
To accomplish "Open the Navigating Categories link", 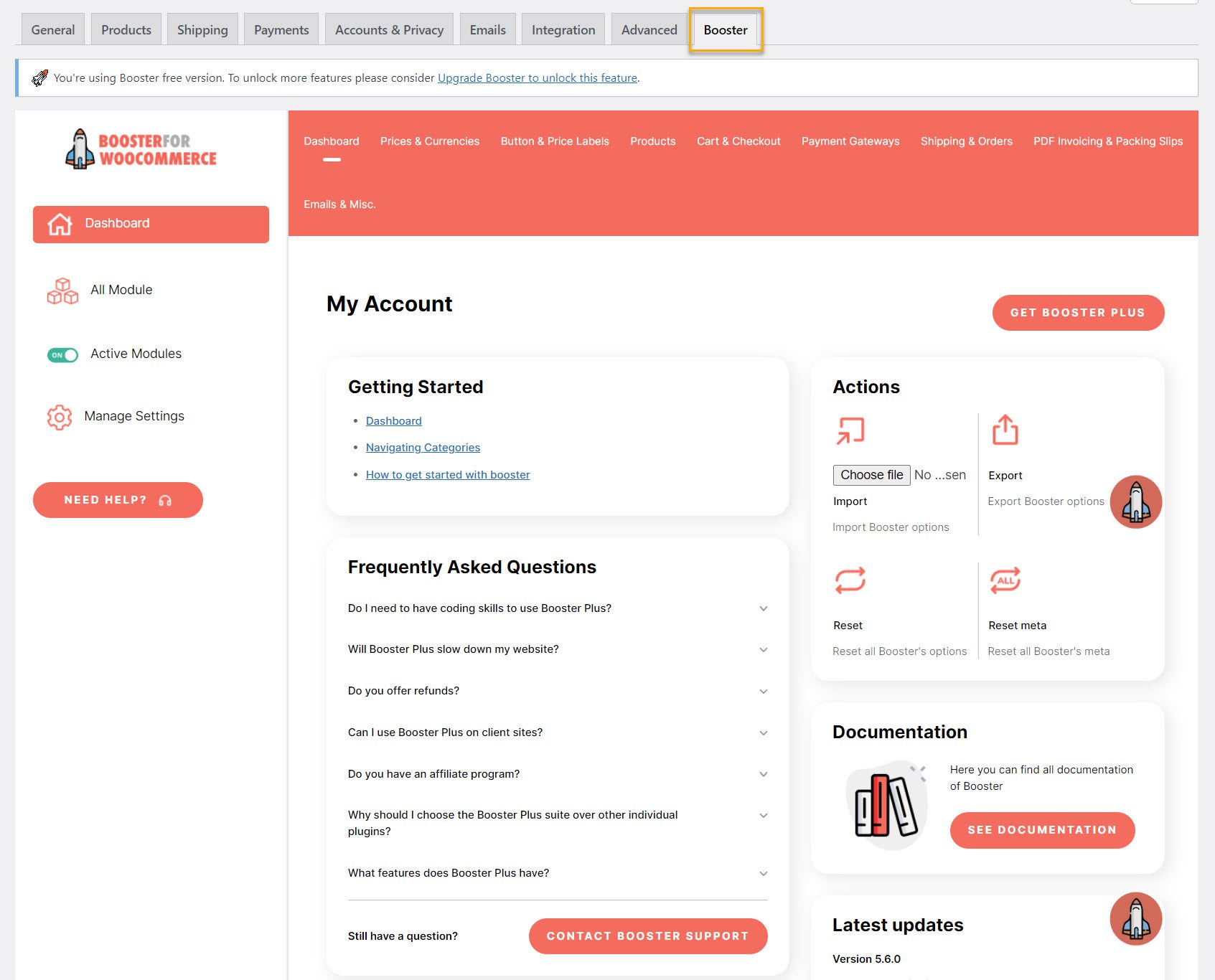I will pos(423,448).
